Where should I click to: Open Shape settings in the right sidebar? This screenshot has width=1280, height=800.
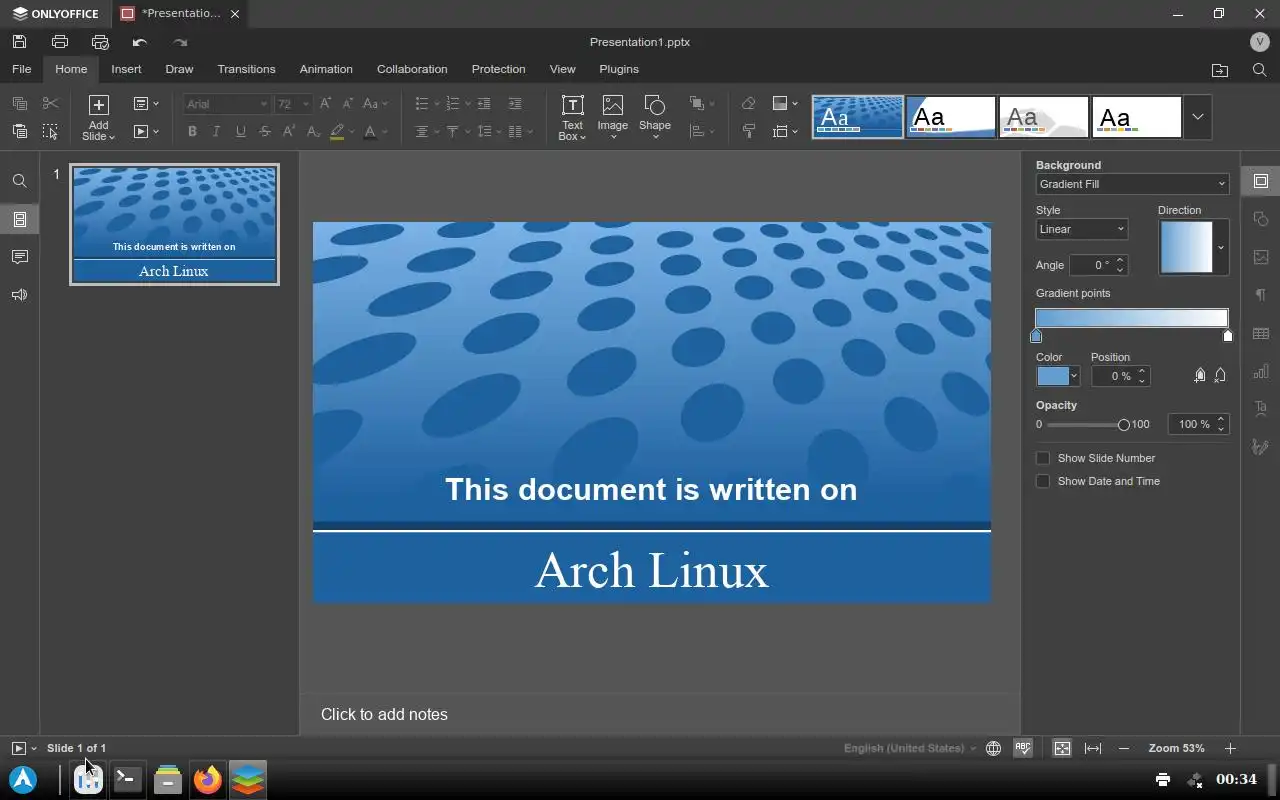(1261, 219)
